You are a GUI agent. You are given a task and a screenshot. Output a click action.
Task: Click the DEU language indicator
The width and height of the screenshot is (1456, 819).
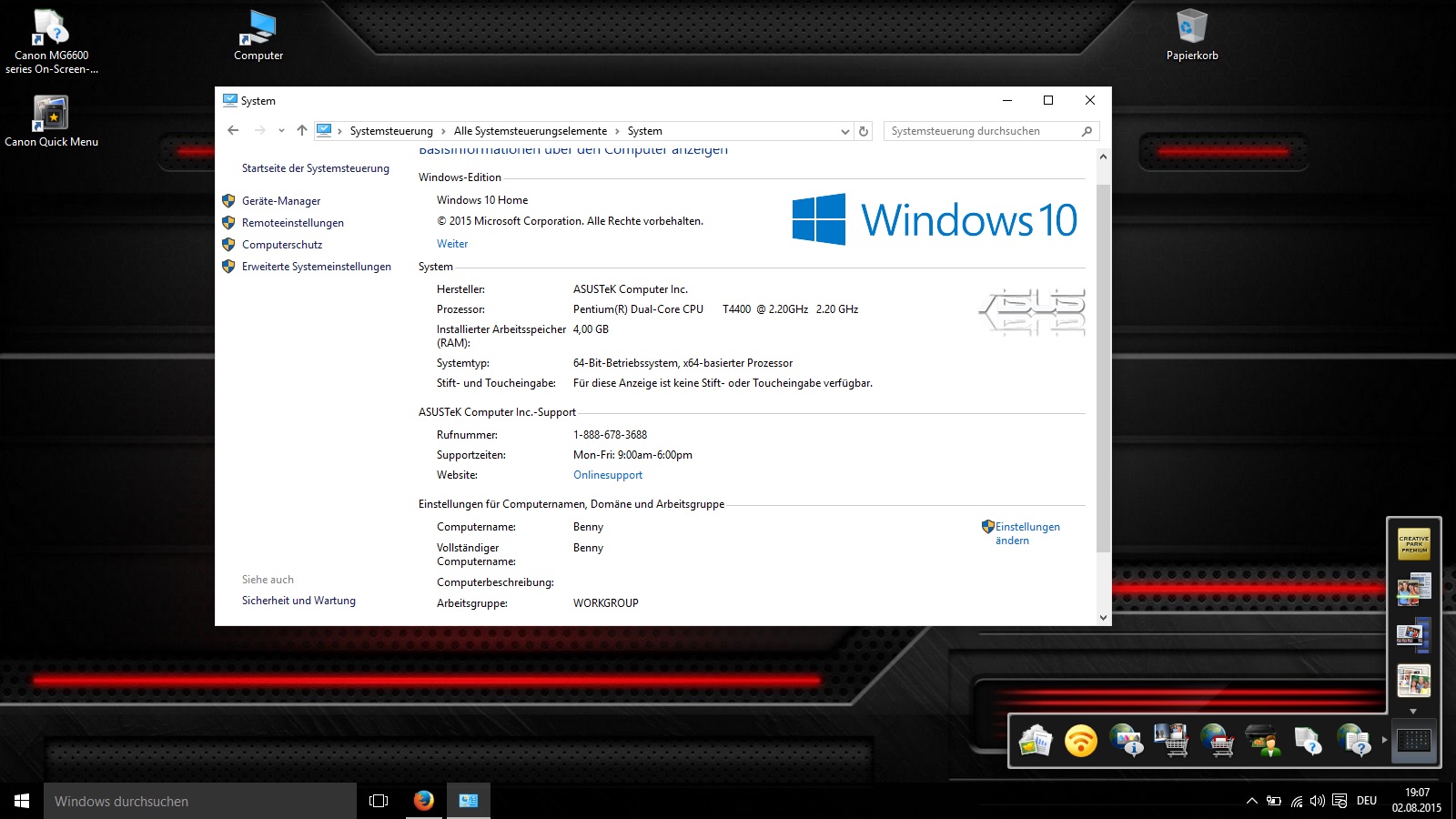pyautogui.click(x=1367, y=801)
